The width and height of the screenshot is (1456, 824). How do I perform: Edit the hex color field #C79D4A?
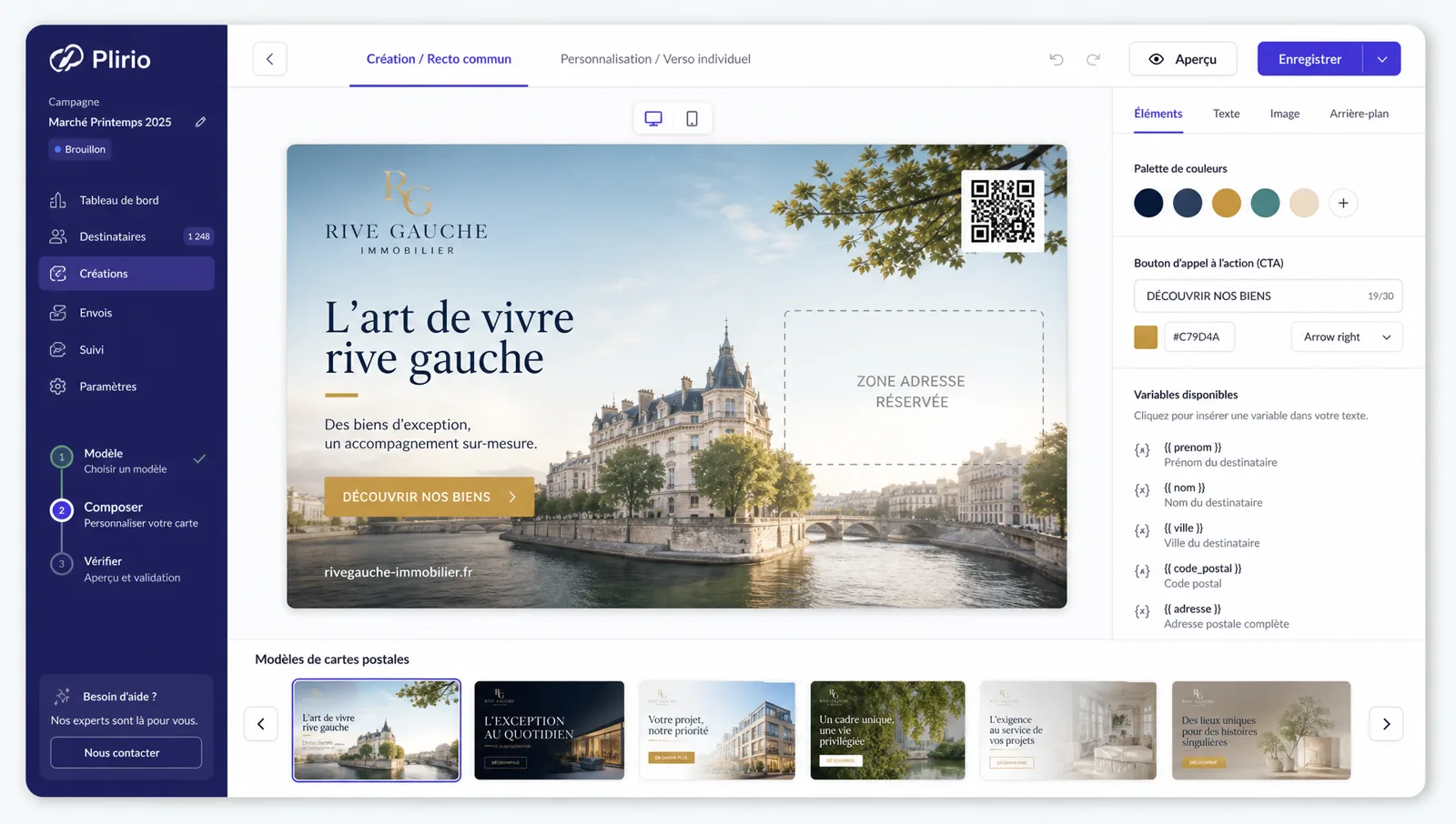coord(1198,337)
